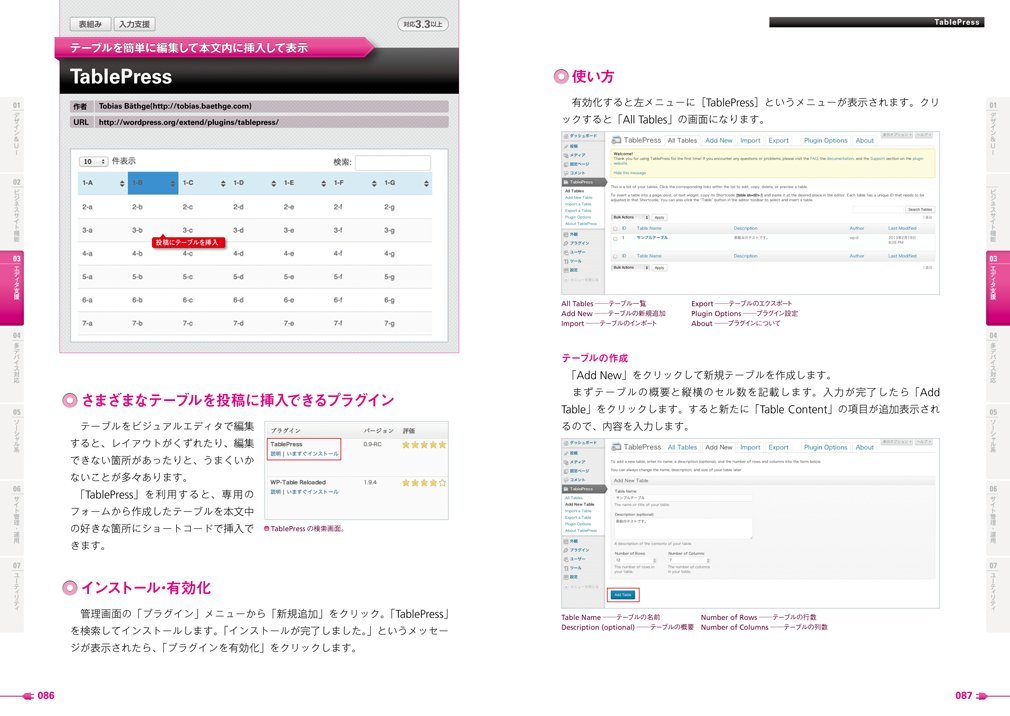Sort by the 1-E column arrows

tap(323, 184)
